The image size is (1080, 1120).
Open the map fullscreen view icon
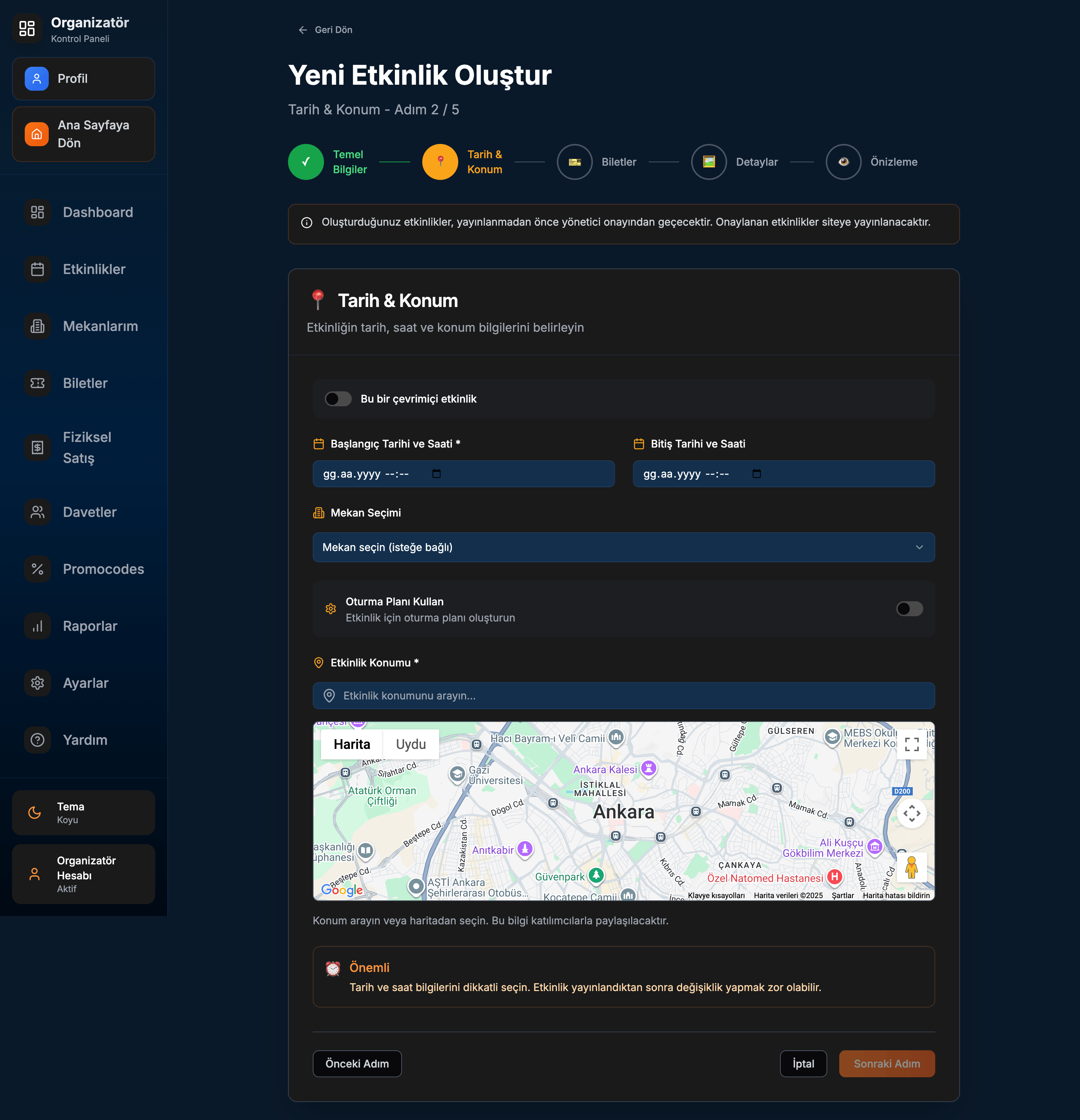pos(911,744)
